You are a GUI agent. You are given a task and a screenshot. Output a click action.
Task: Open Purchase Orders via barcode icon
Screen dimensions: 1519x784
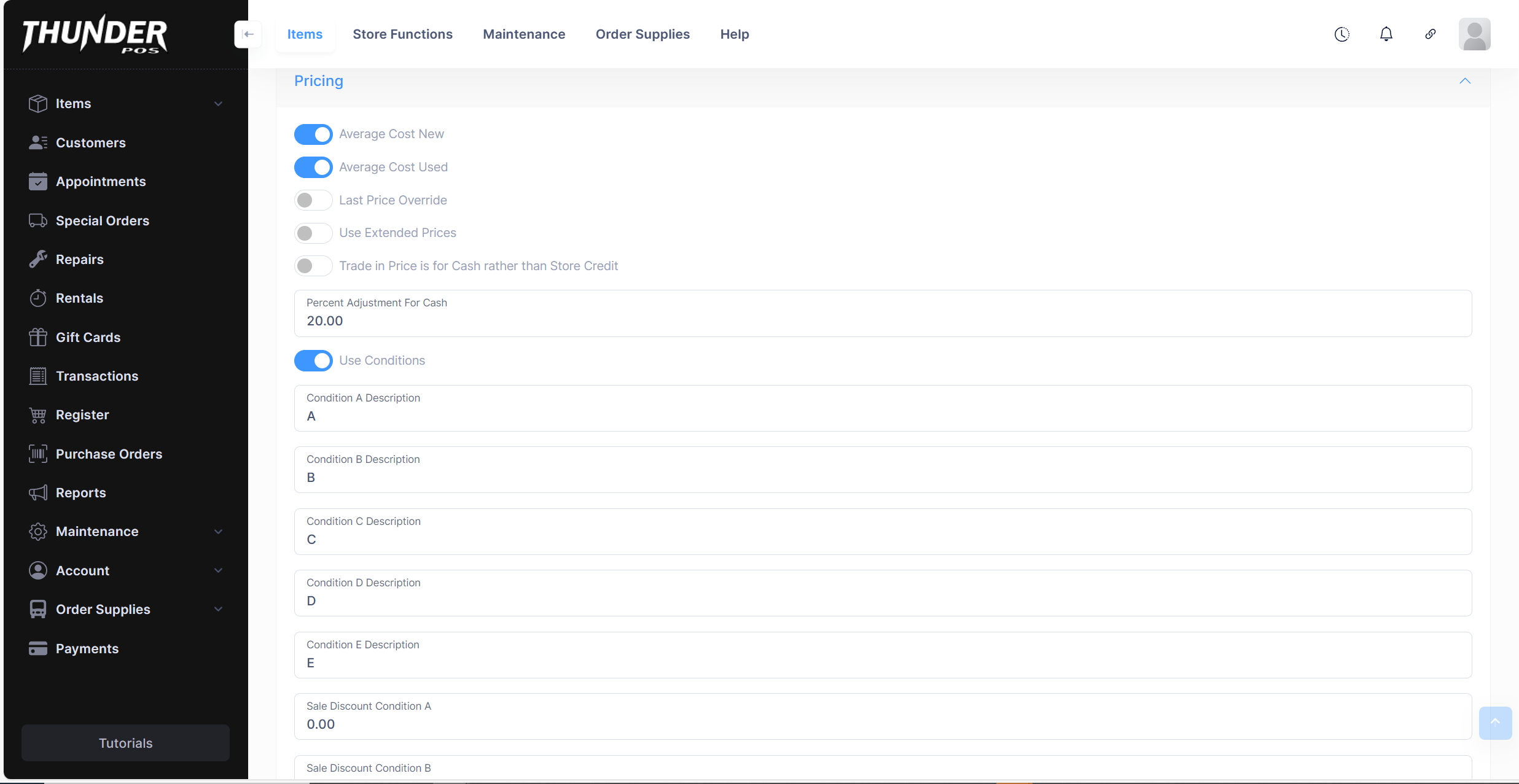coord(38,454)
